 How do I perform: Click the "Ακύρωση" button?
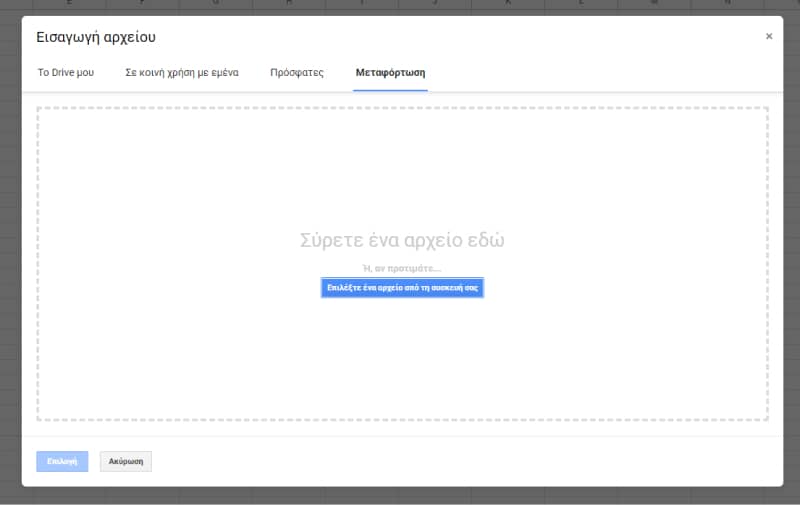point(126,461)
